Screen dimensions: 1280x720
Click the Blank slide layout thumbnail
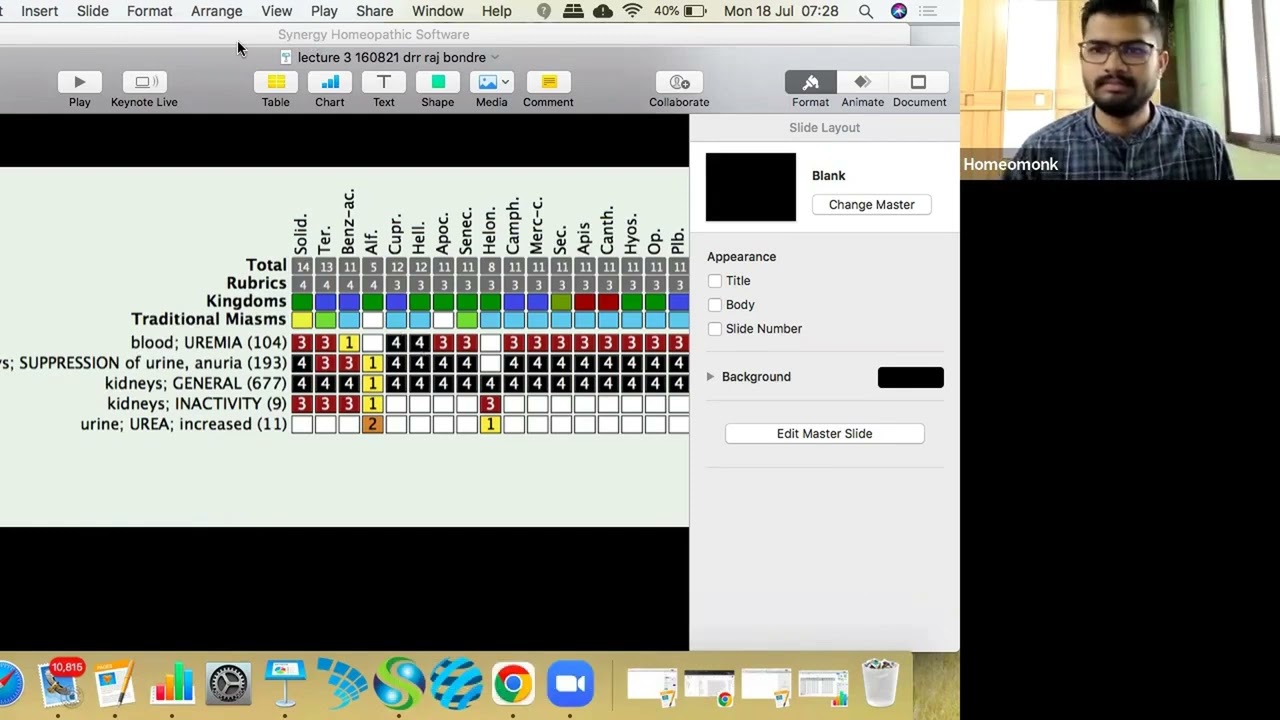751,187
